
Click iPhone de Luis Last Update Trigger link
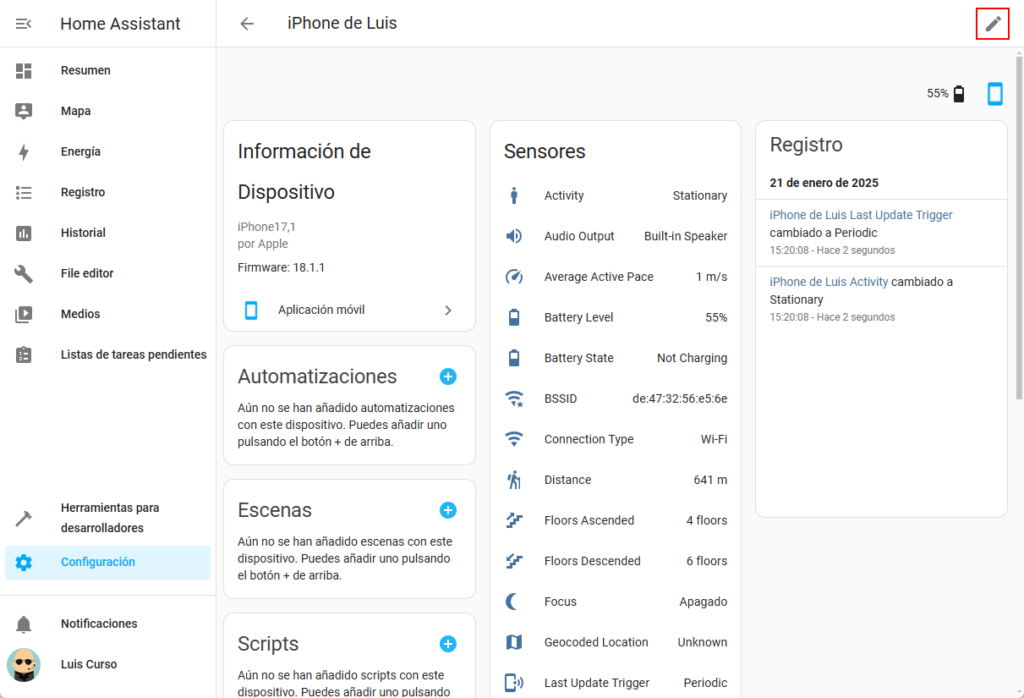tap(861, 215)
